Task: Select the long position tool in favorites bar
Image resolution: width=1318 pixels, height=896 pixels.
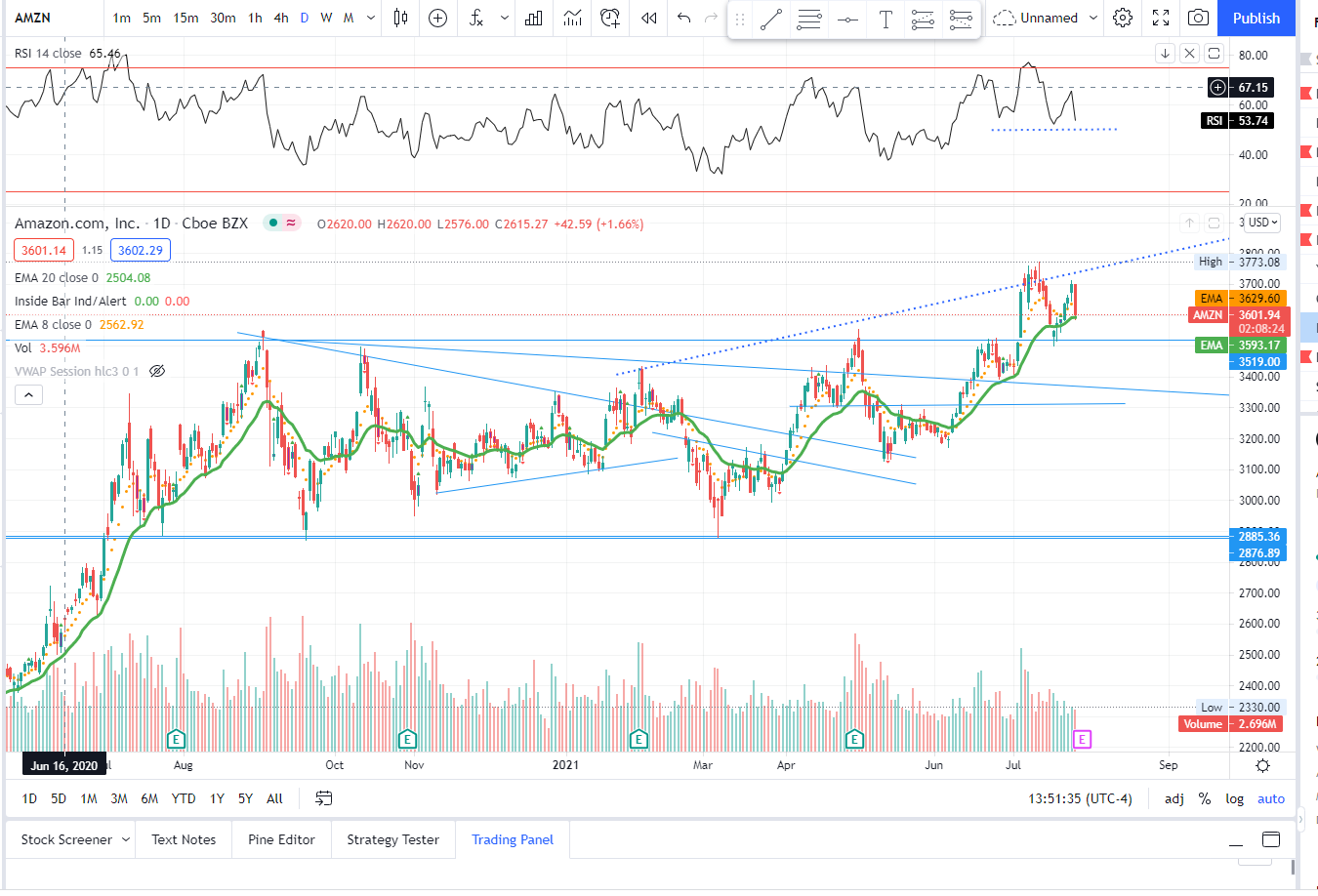Action: tap(923, 20)
